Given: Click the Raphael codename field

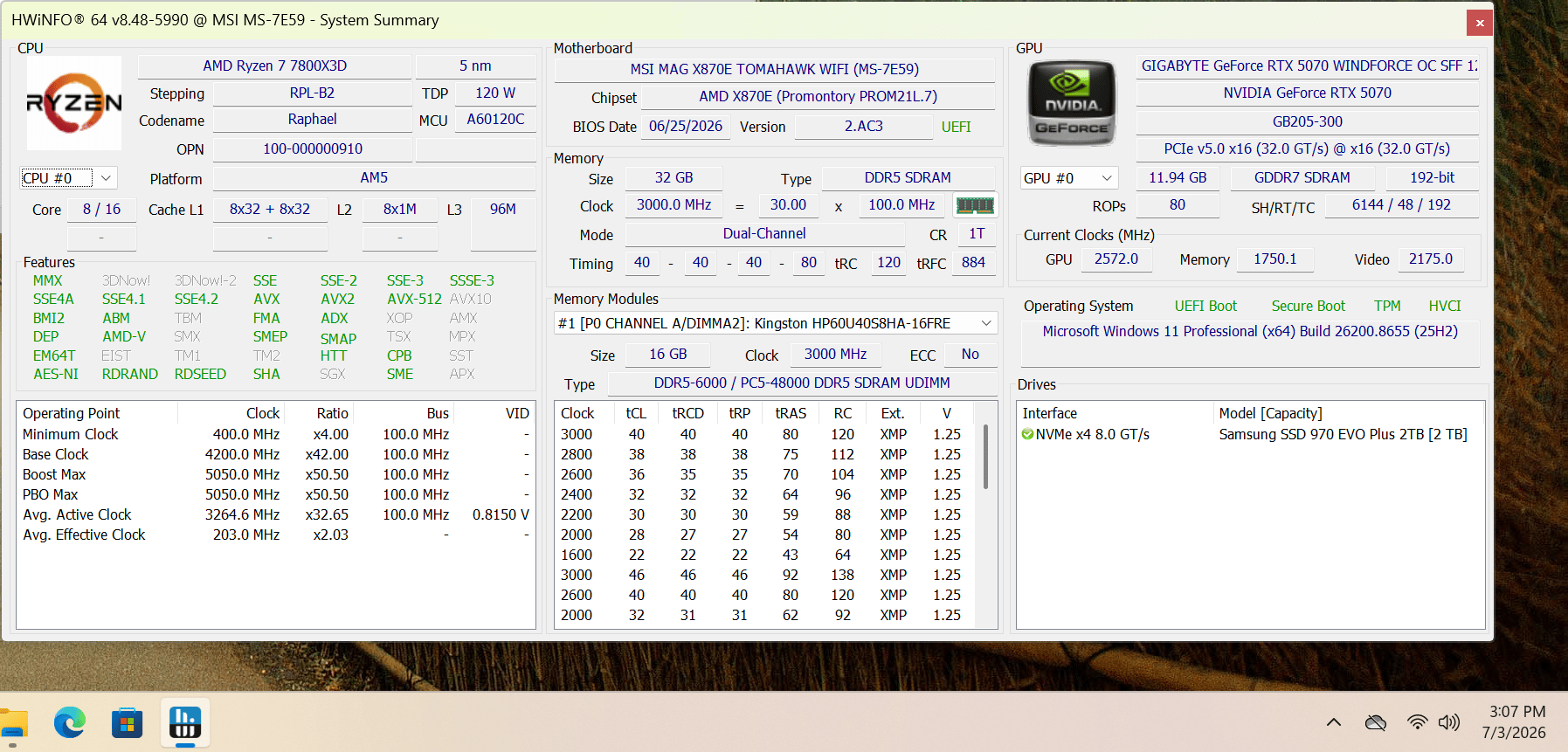Looking at the screenshot, I should [x=312, y=120].
